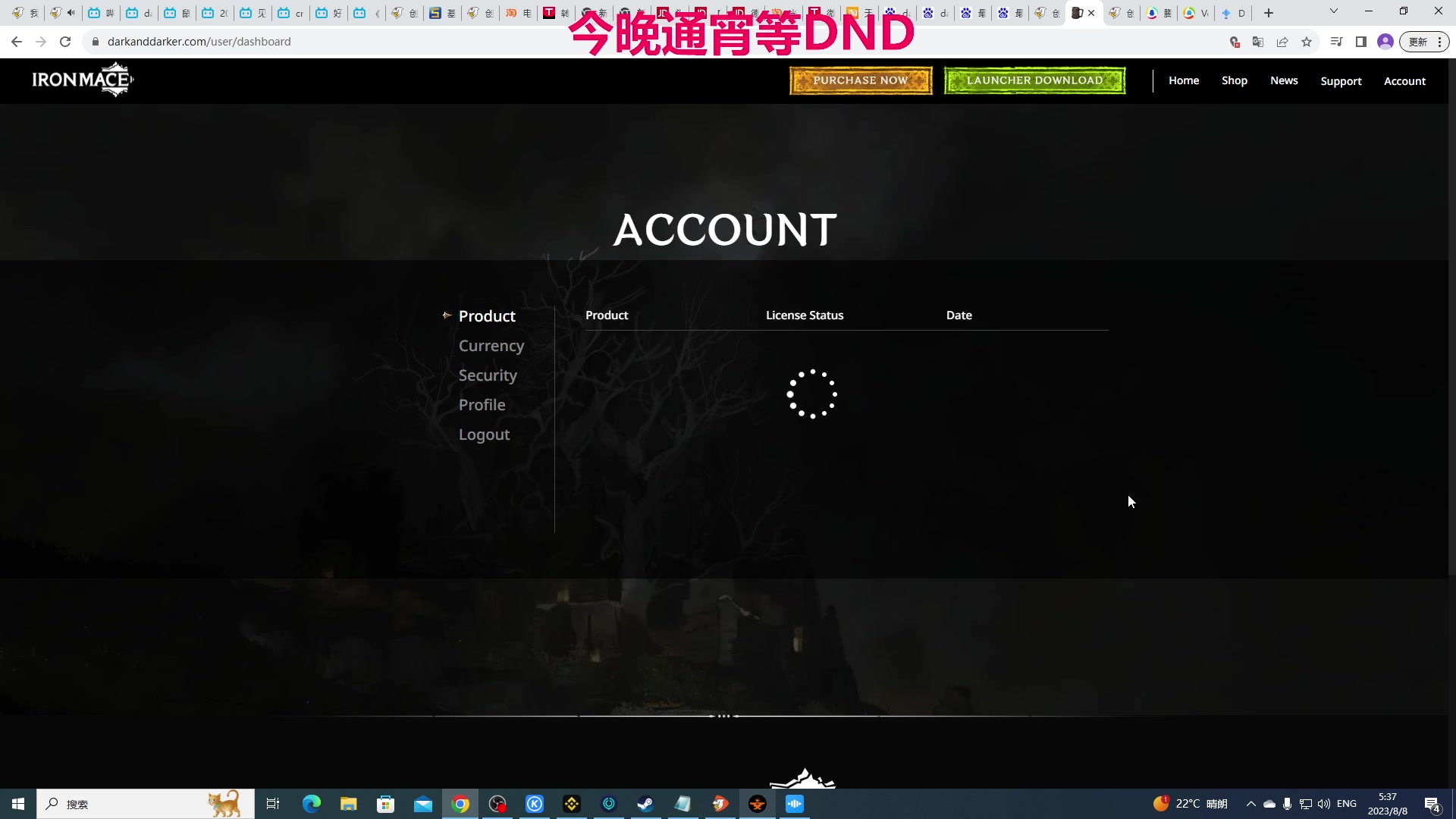Close the active darkanddarker tab
Viewport: 1456px width, 819px height.
(x=1091, y=13)
